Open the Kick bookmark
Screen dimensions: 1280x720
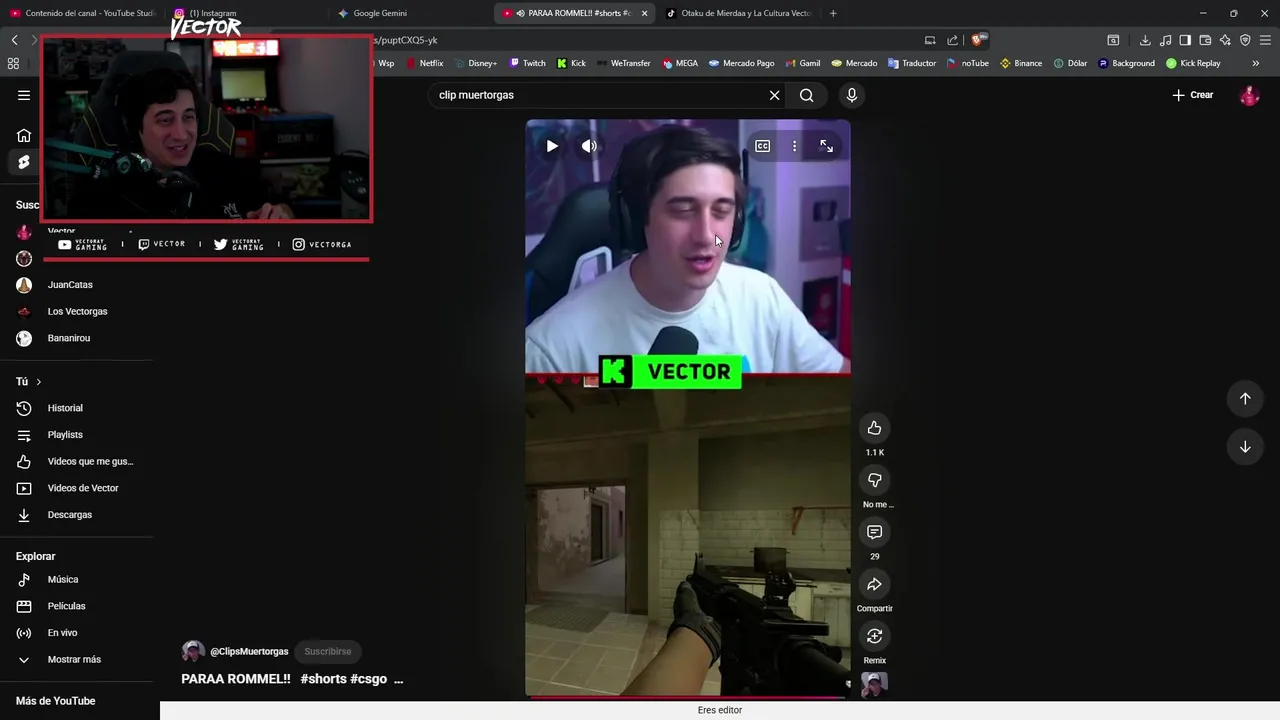(x=572, y=63)
